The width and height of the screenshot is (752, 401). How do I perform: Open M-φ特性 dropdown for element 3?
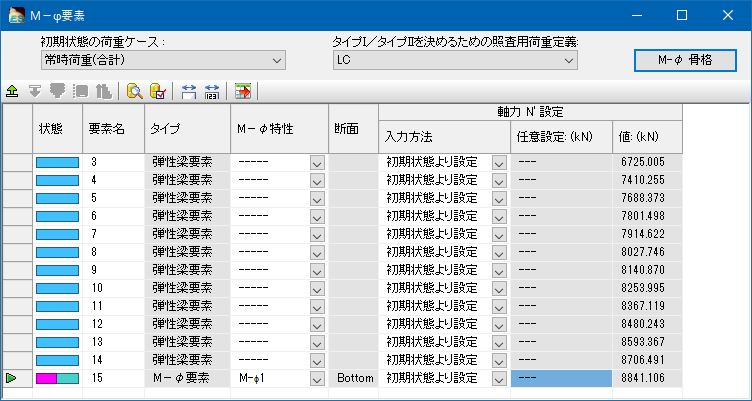317,163
